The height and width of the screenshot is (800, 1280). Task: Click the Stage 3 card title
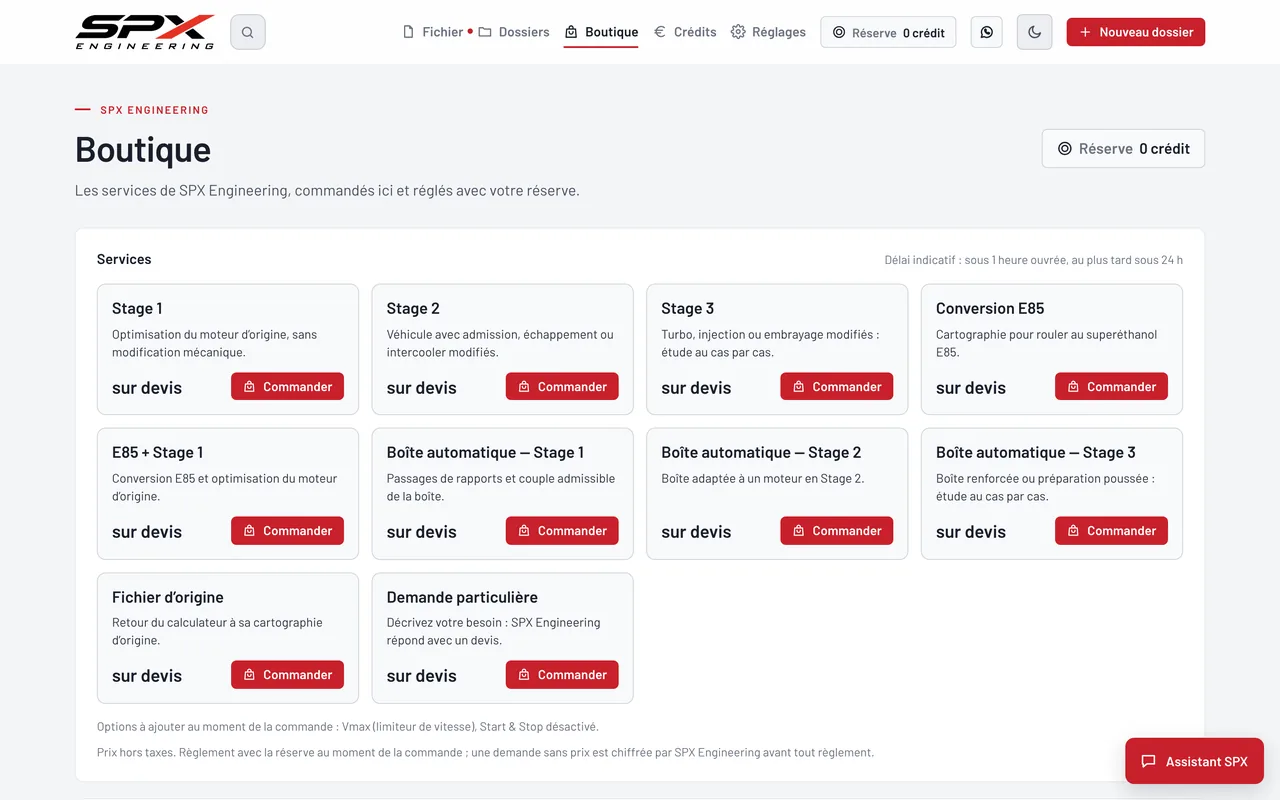(x=688, y=309)
